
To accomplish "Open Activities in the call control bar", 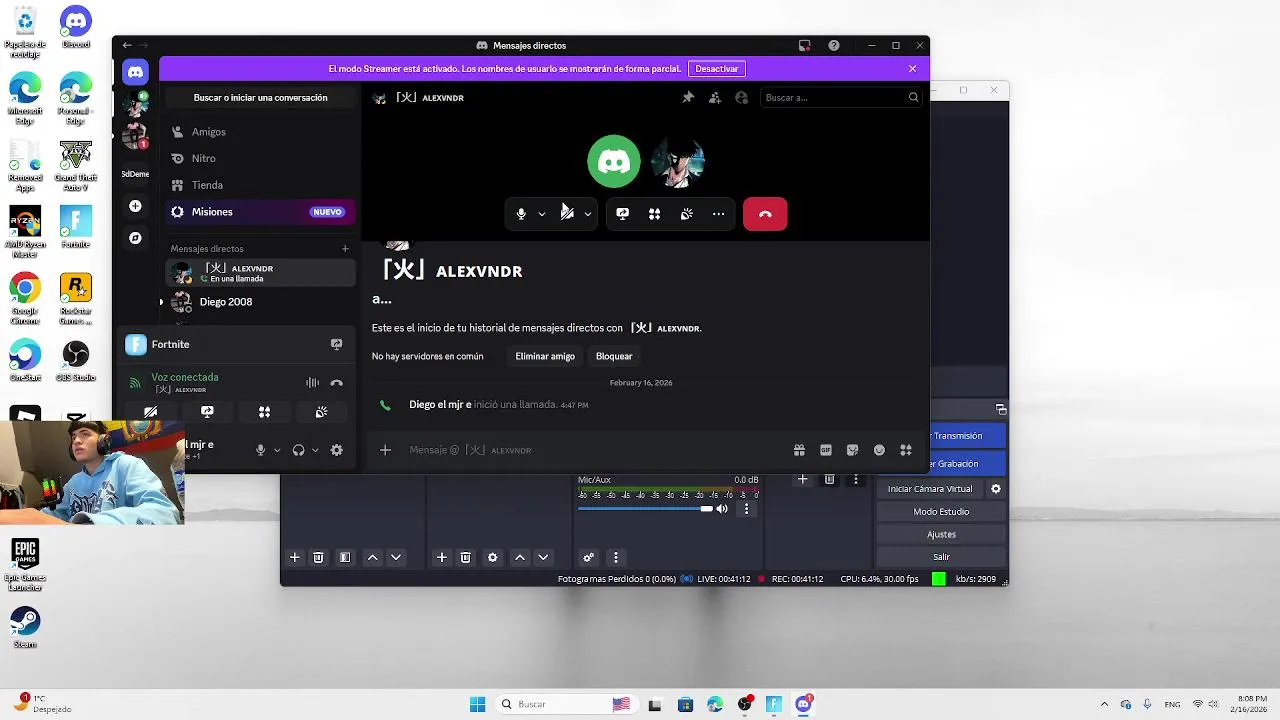I will coord(654,214).
